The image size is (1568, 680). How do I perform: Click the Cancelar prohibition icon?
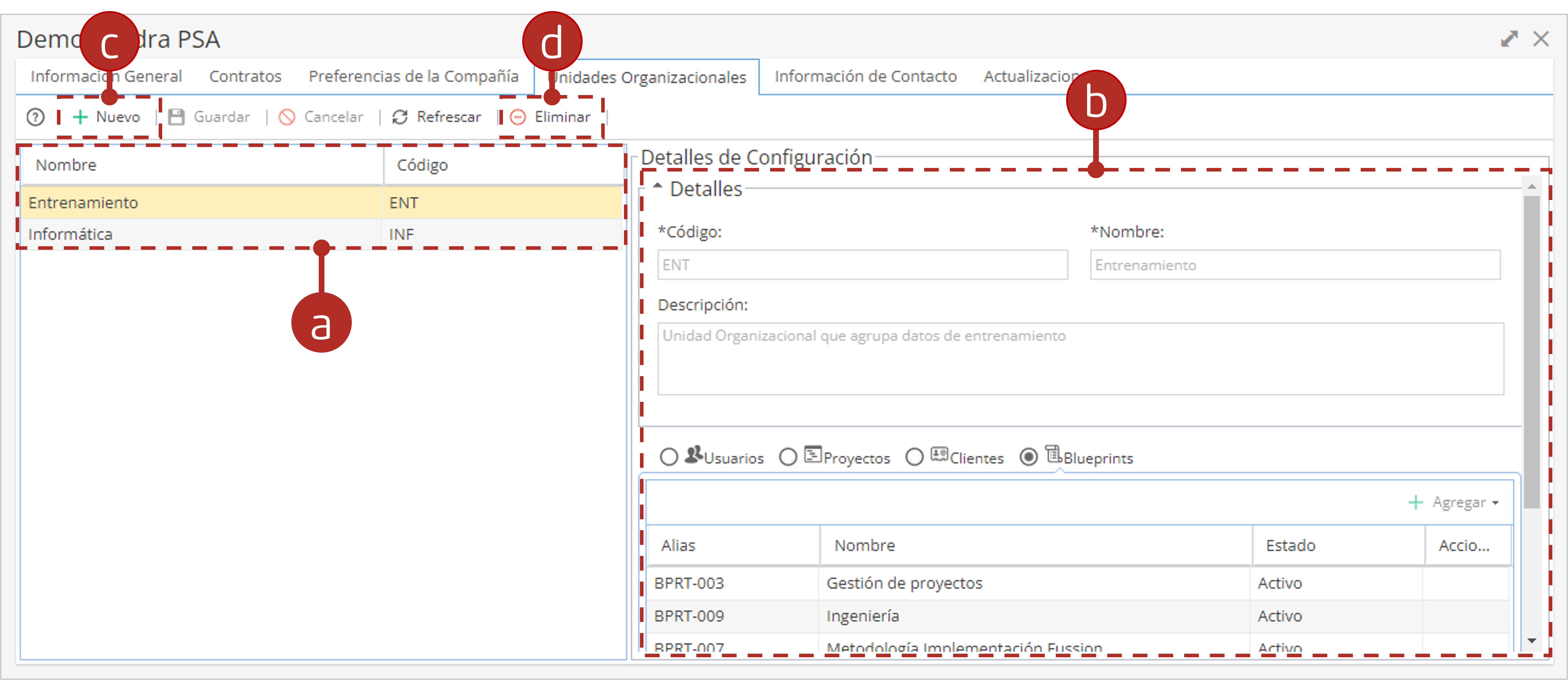click(x=287, y=117)
